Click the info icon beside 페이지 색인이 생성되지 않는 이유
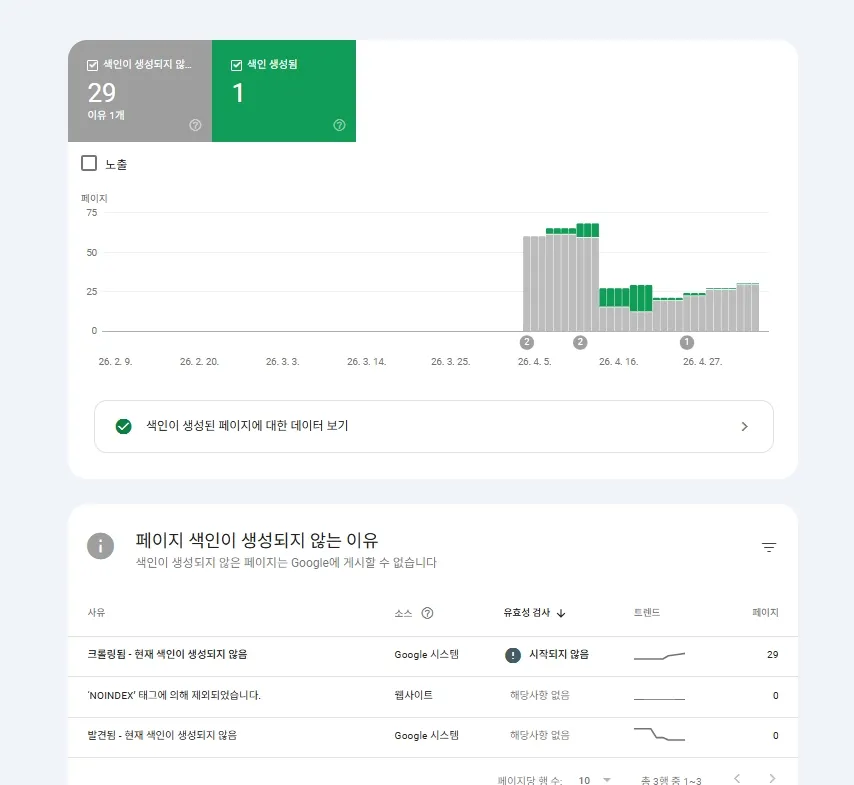Screen dimensions: 854x785 point(100,546)
